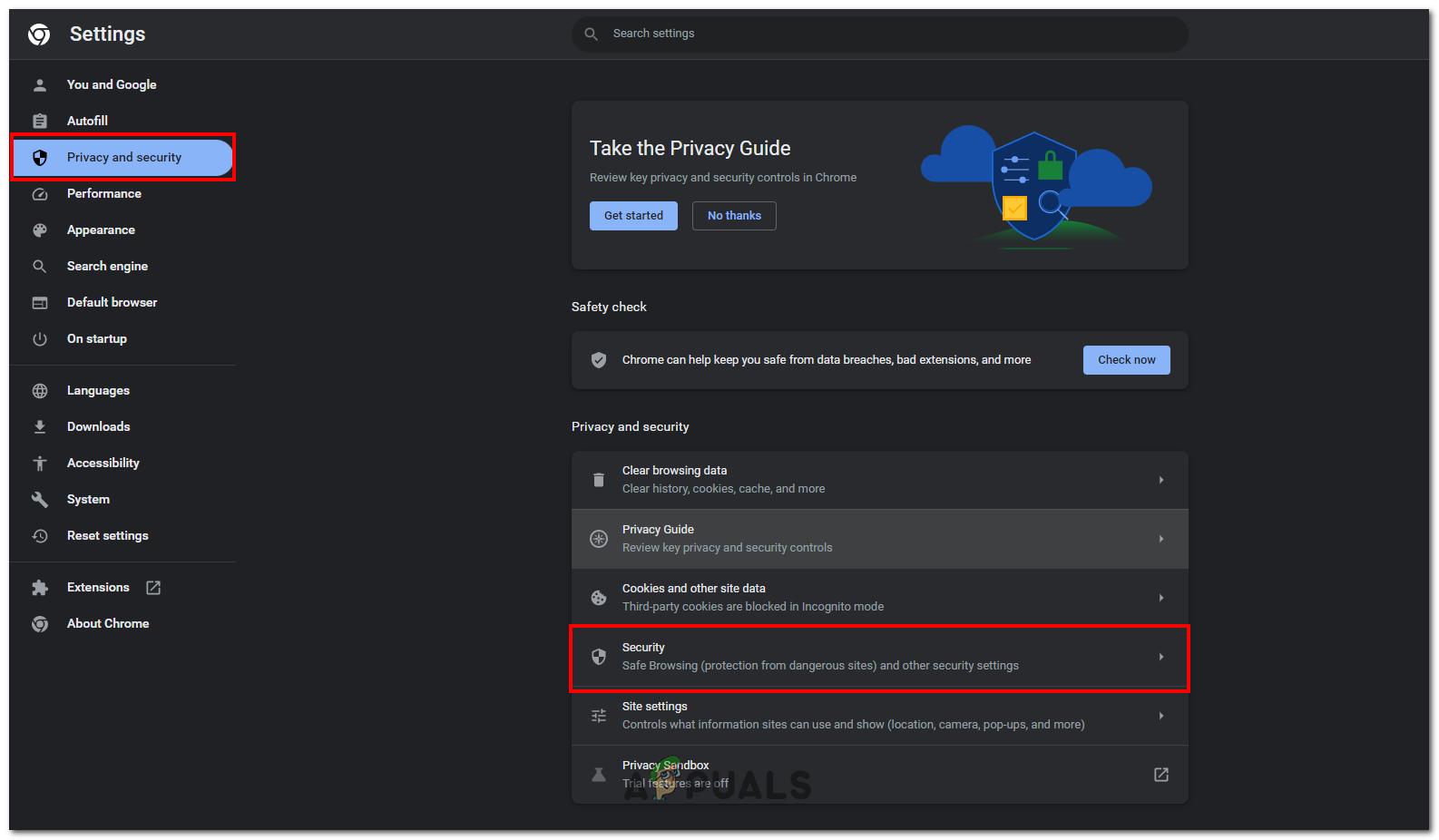Click the Languages globe icon
The width and height of the screenshot is (1439, 840).
pyautogui.click(x=40, y=391)
